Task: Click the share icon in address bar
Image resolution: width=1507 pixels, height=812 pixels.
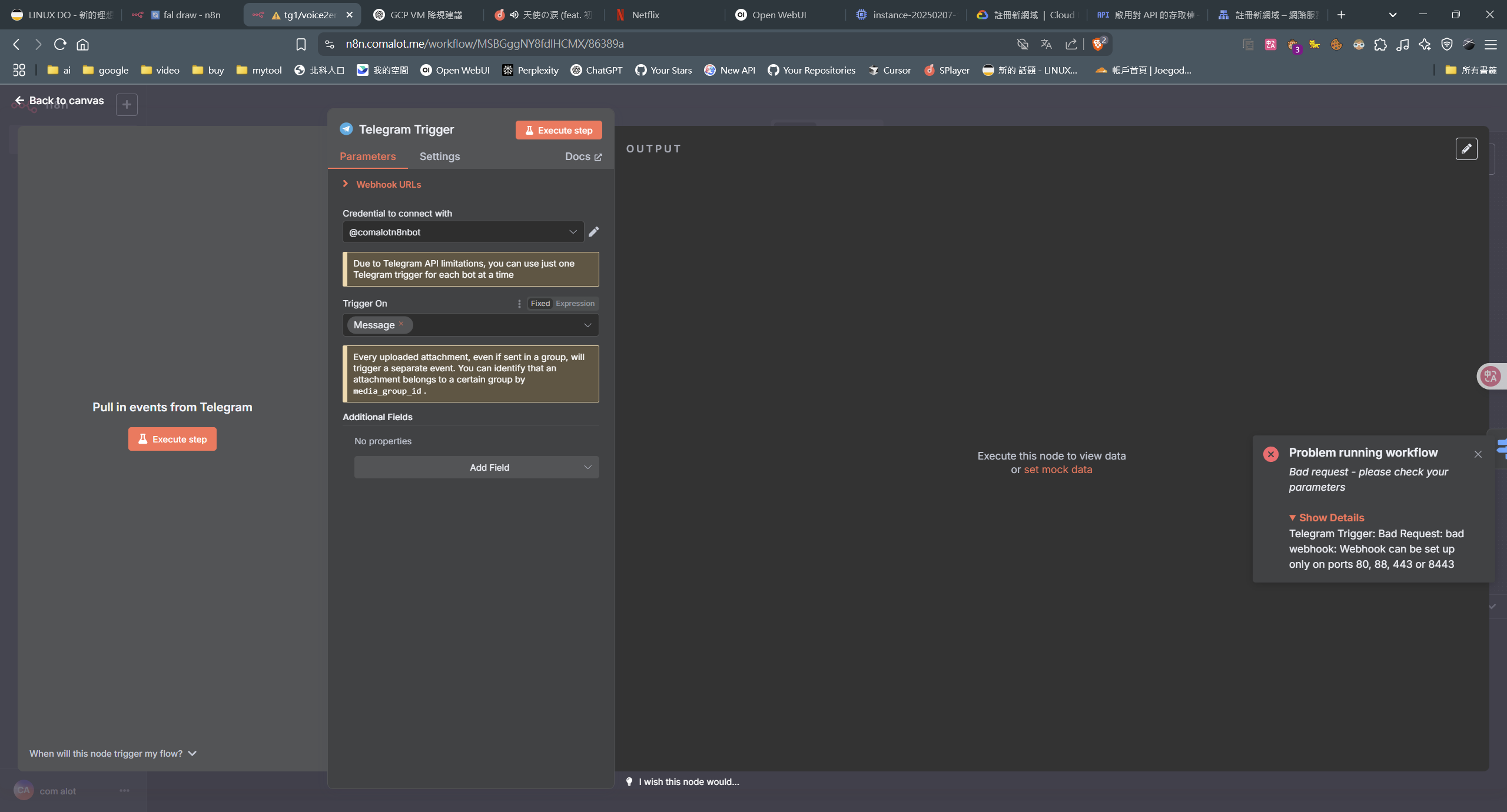Action: click(x=1071, y=44)
